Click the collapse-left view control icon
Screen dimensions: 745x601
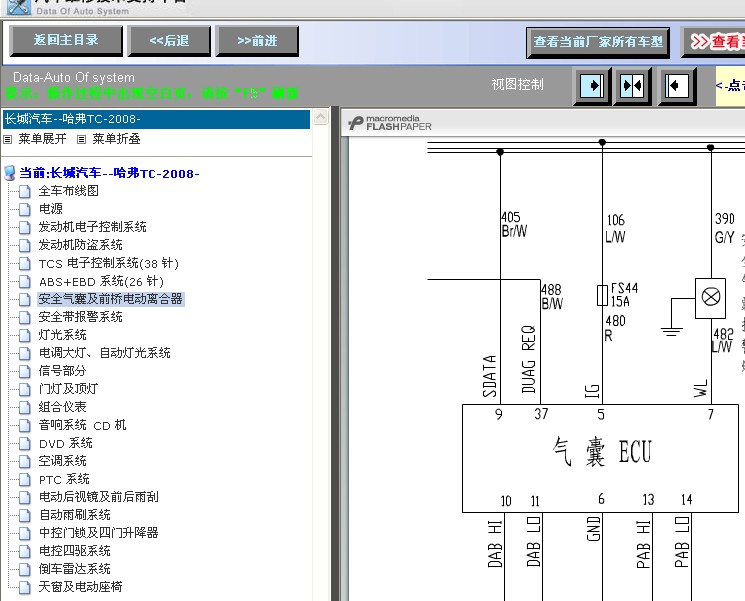(x=677, y=86)
